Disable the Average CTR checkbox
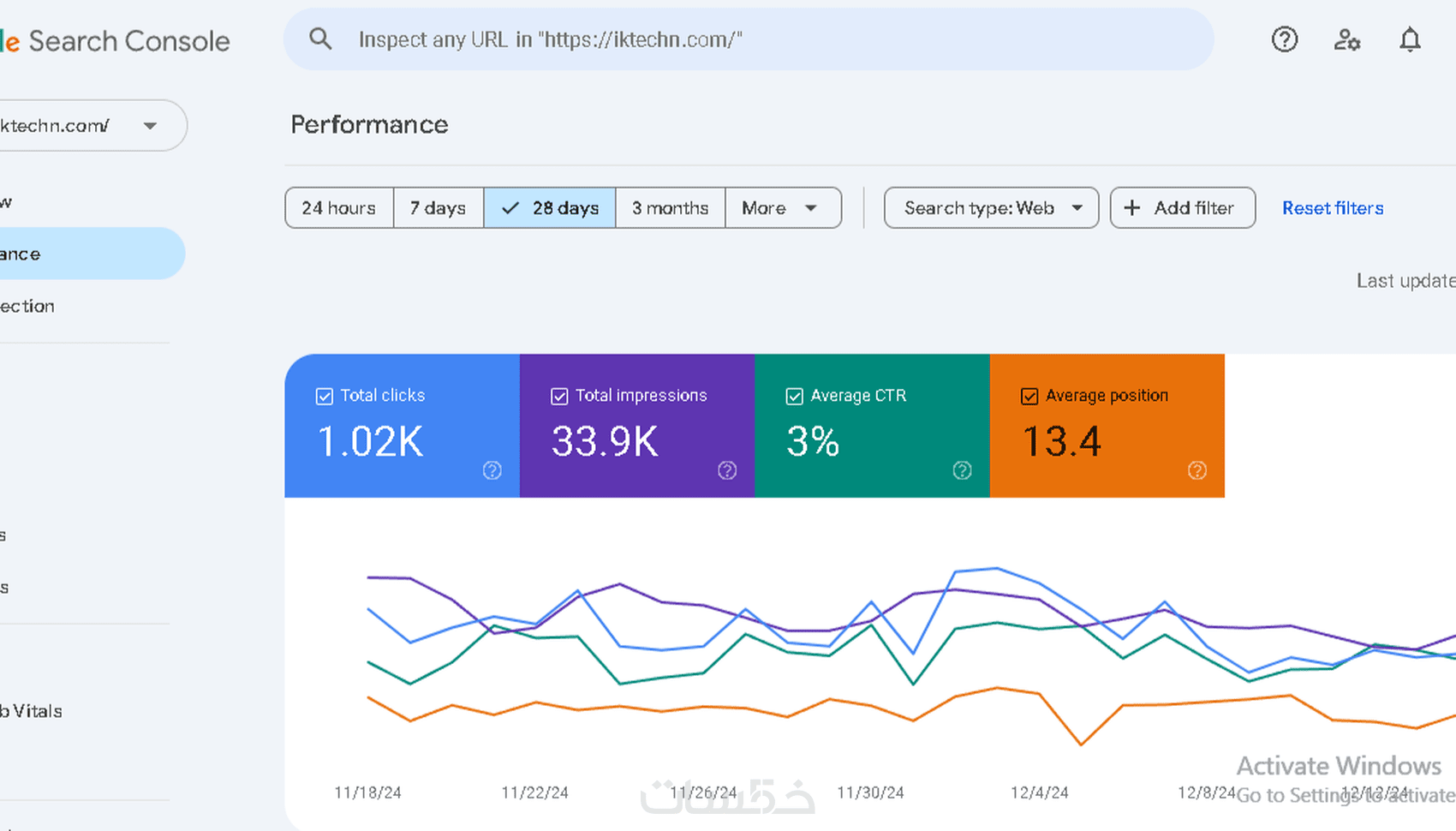 (x=795, y=396)
